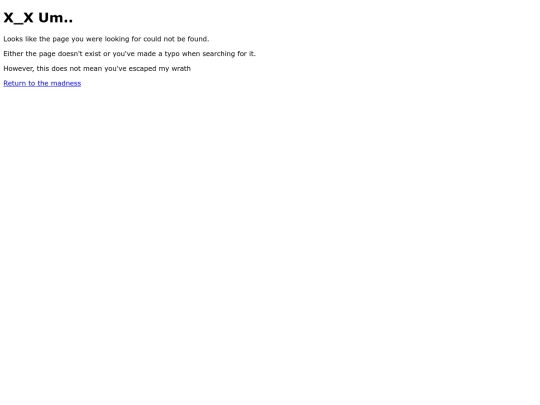Click the word "typo" in the second paragraph
540x405 pixels.
click(172, 54)
